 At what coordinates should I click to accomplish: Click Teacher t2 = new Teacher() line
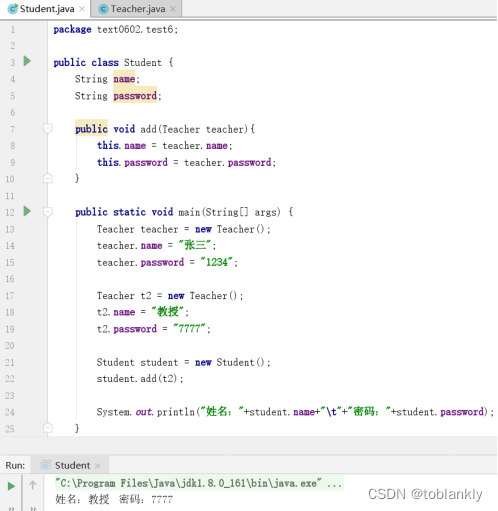[x=170, y=296]
